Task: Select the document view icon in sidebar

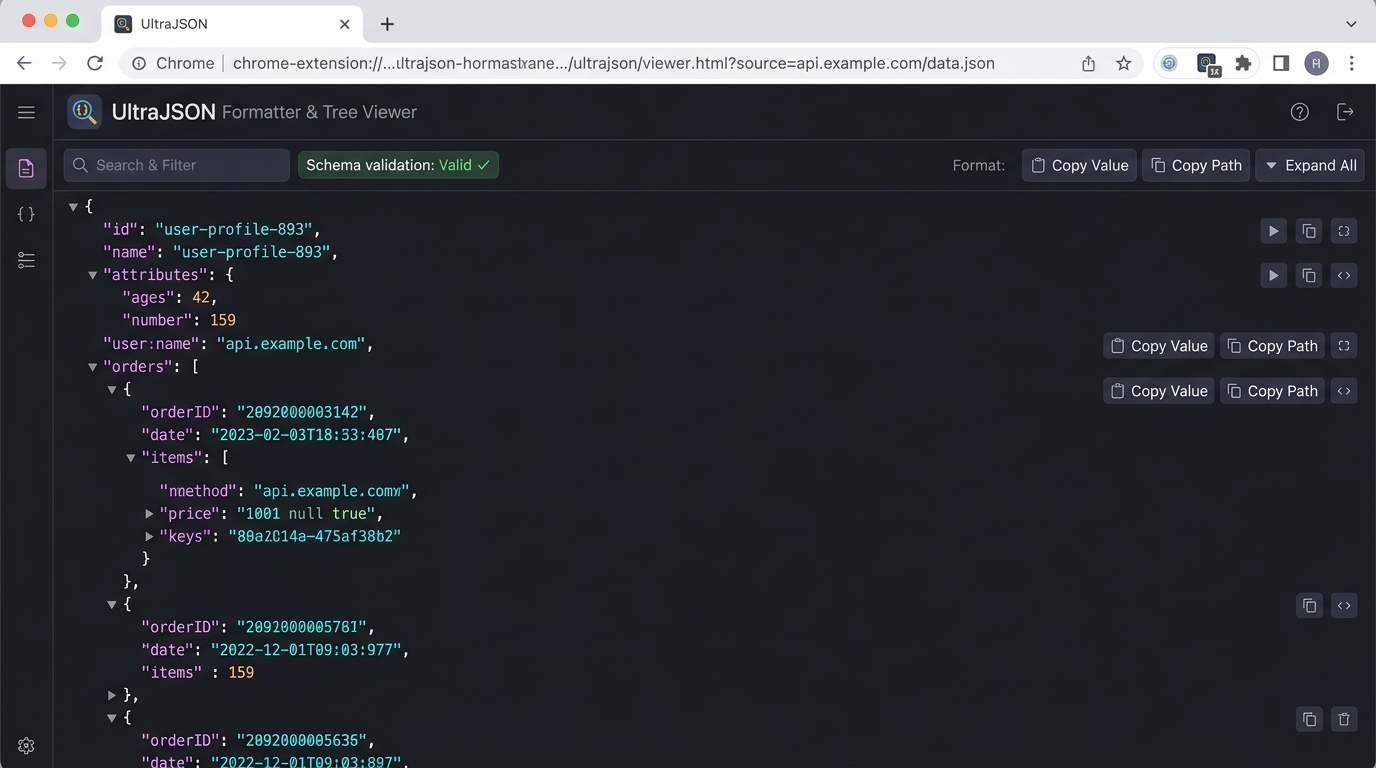Action: (x=26, y=168)
